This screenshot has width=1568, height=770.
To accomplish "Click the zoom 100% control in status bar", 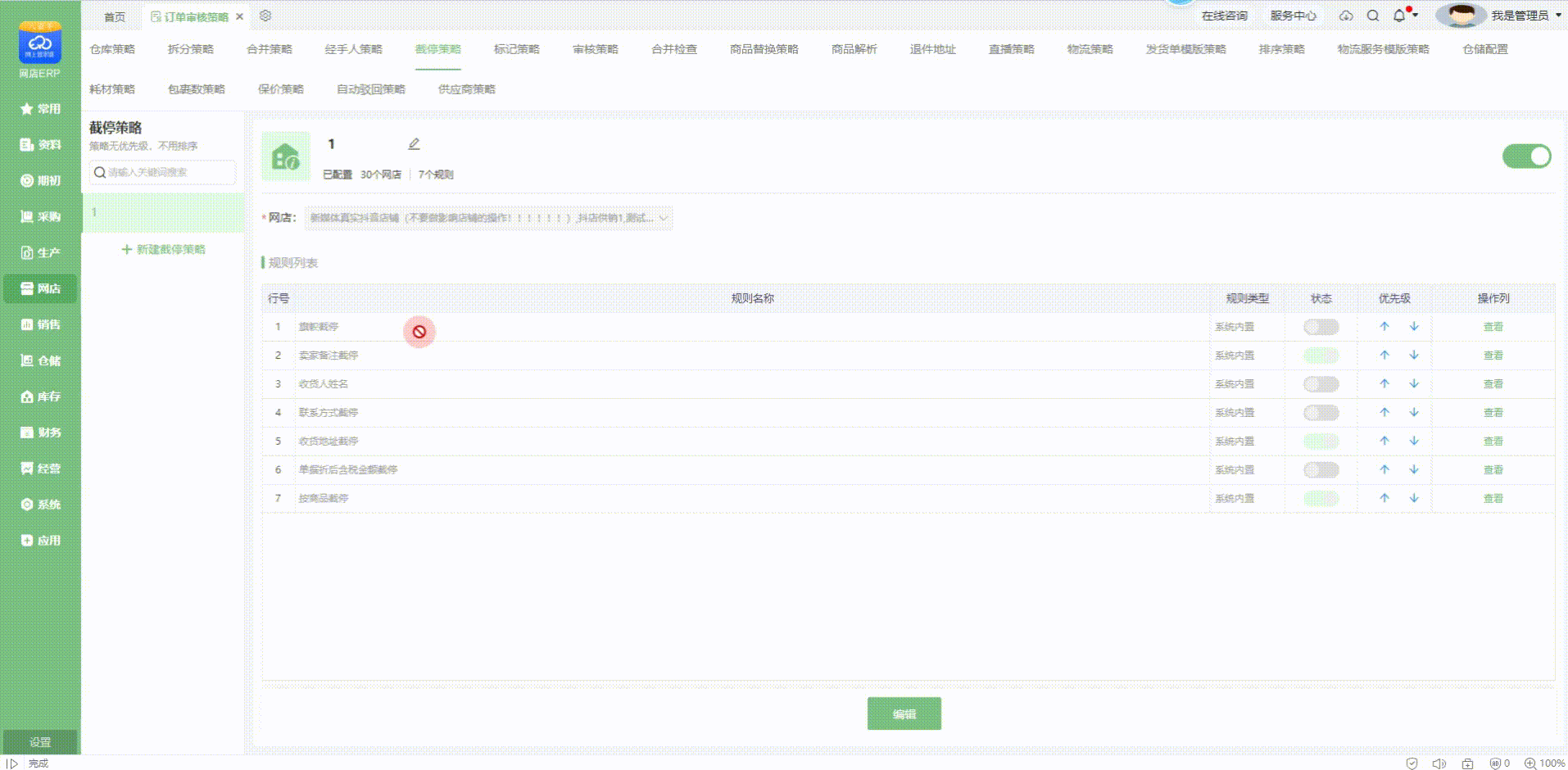I will point(1544,763).
